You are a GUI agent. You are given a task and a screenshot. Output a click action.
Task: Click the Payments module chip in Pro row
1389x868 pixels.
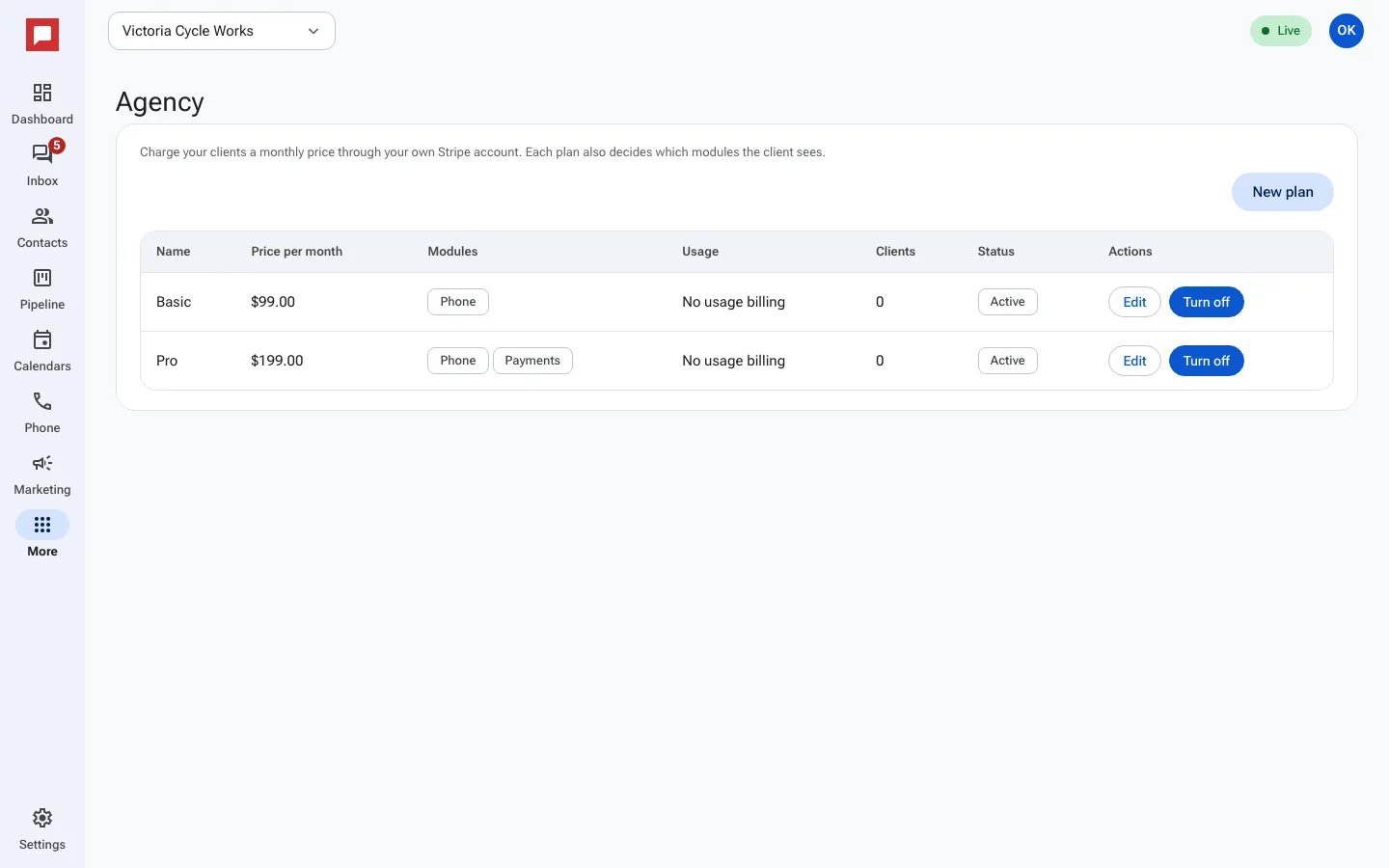point(532,361)
